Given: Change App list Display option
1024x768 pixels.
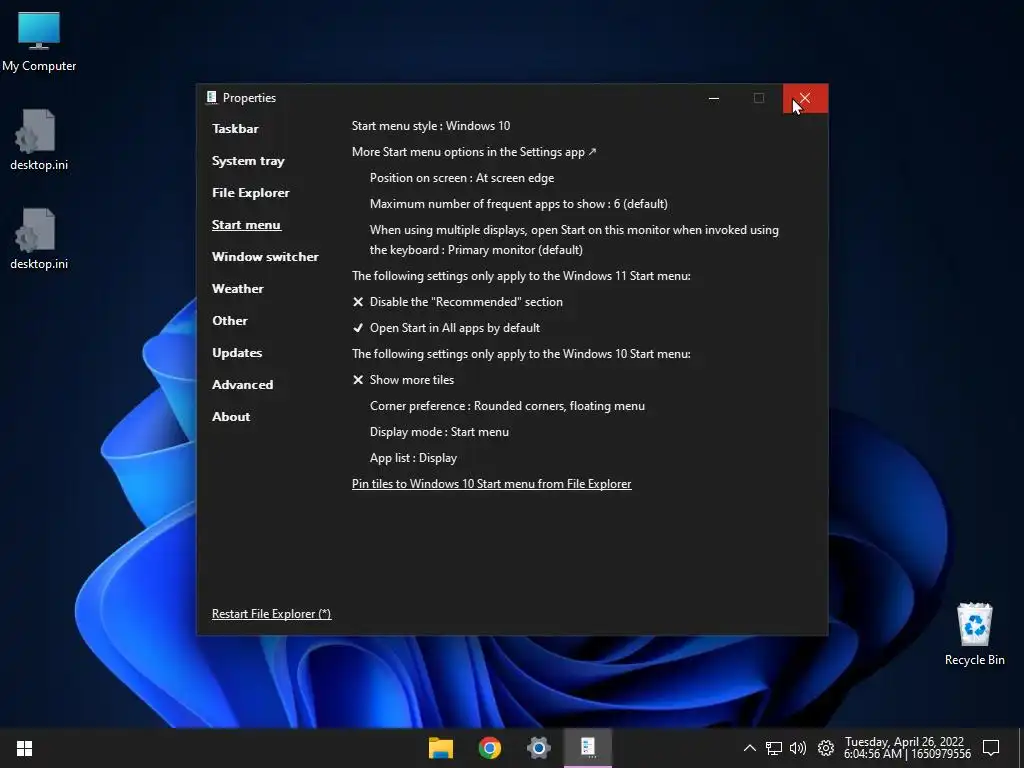Looking at the screenshot, I should [x=413, y=458].
